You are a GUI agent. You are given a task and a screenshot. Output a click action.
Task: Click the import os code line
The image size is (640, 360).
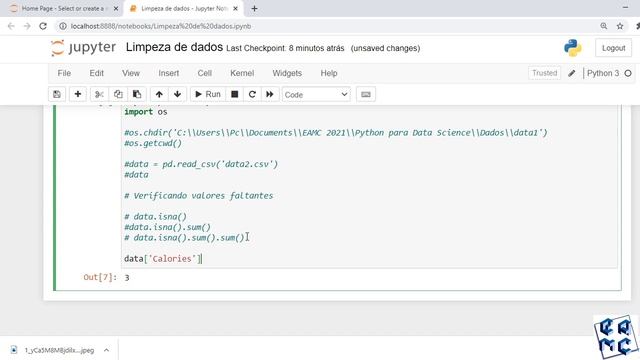146,112
